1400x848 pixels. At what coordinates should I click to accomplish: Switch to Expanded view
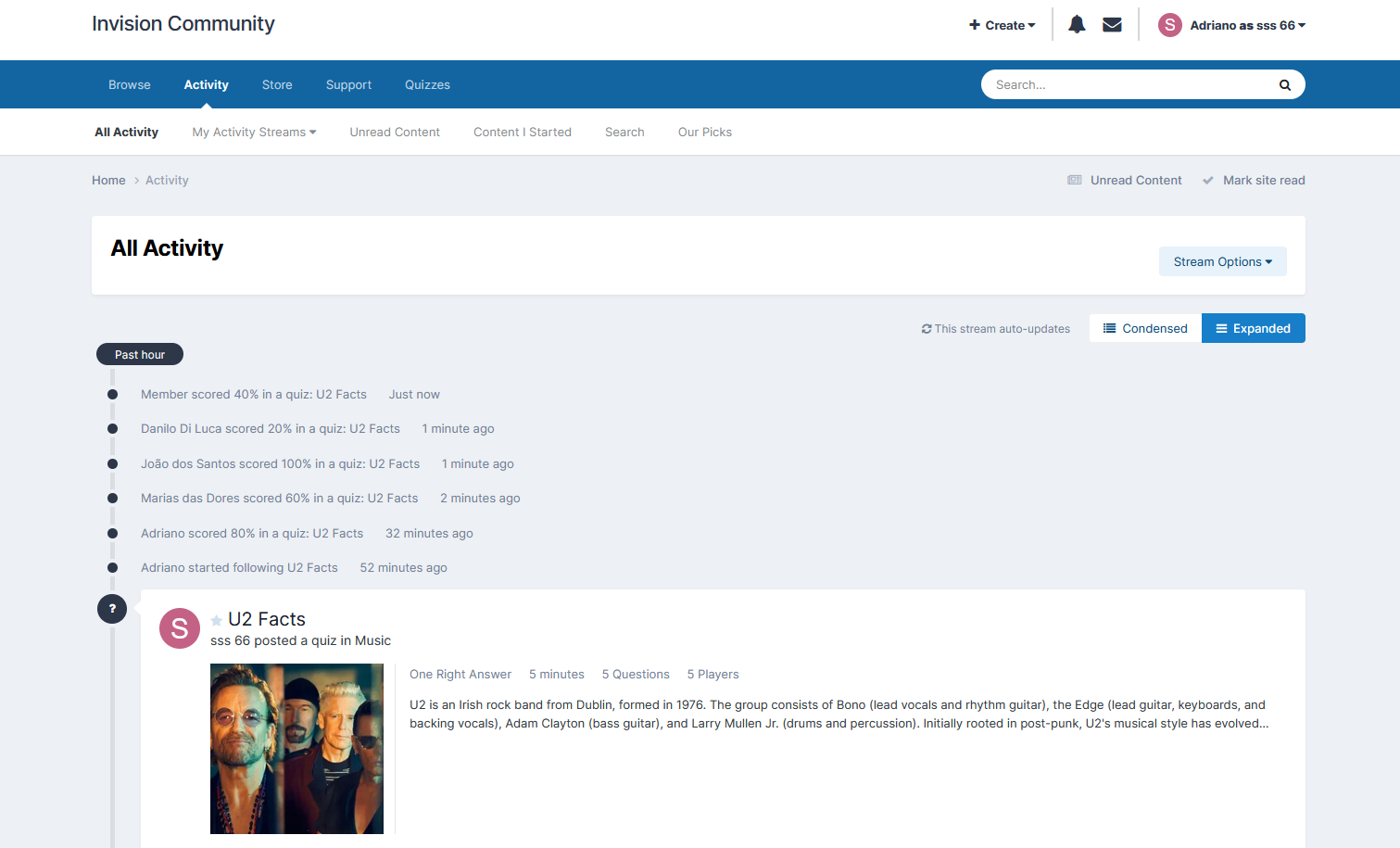click(1253, 328)
